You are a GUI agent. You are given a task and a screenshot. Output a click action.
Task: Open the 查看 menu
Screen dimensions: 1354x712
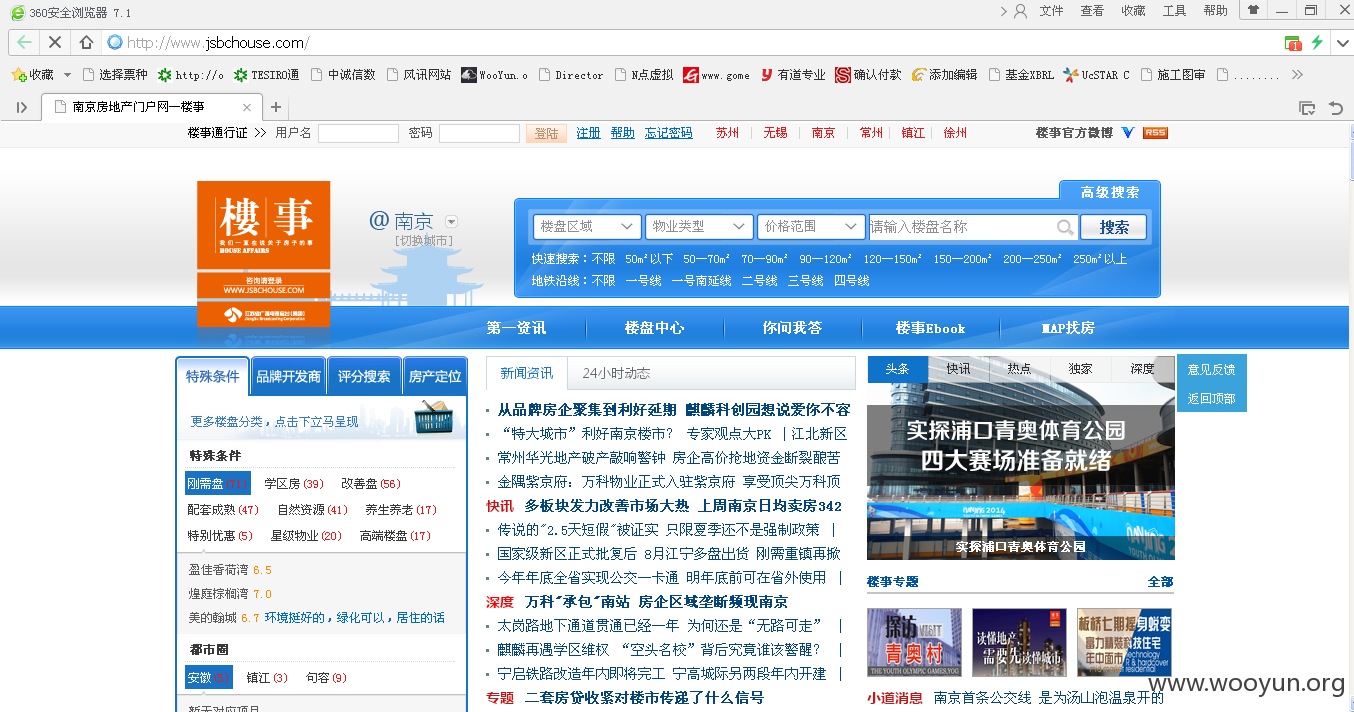click(1092, 11)
